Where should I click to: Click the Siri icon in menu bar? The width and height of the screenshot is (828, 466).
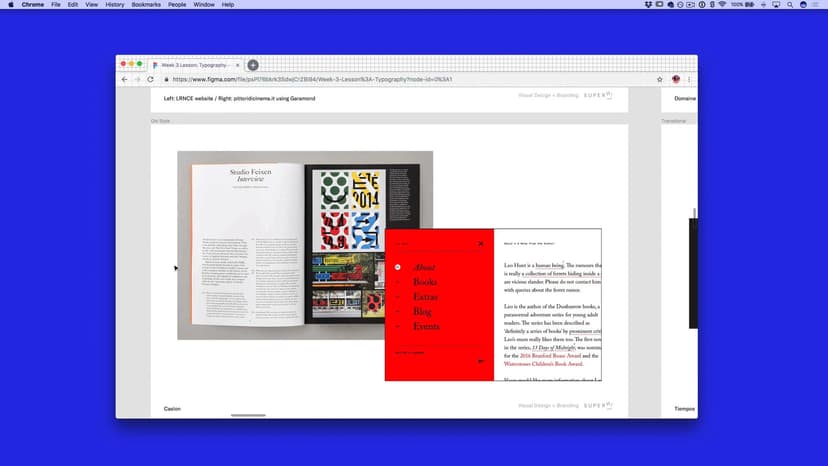pos(803,5)
